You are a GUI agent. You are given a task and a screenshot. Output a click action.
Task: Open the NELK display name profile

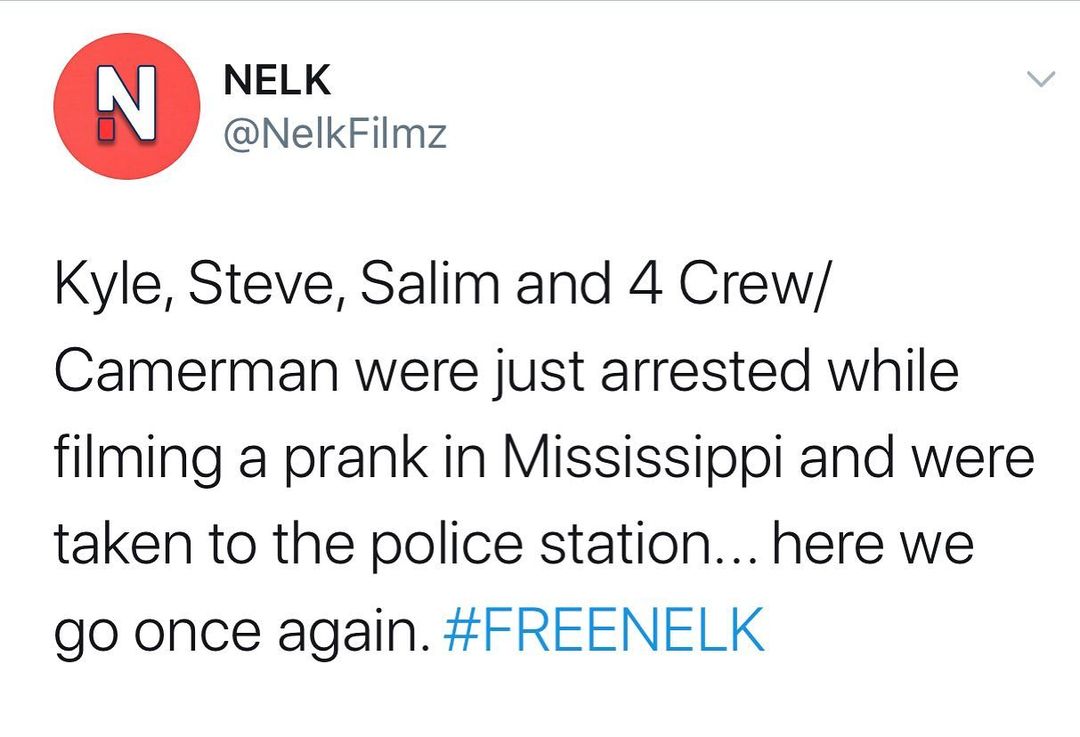click(x=277, y=81)
